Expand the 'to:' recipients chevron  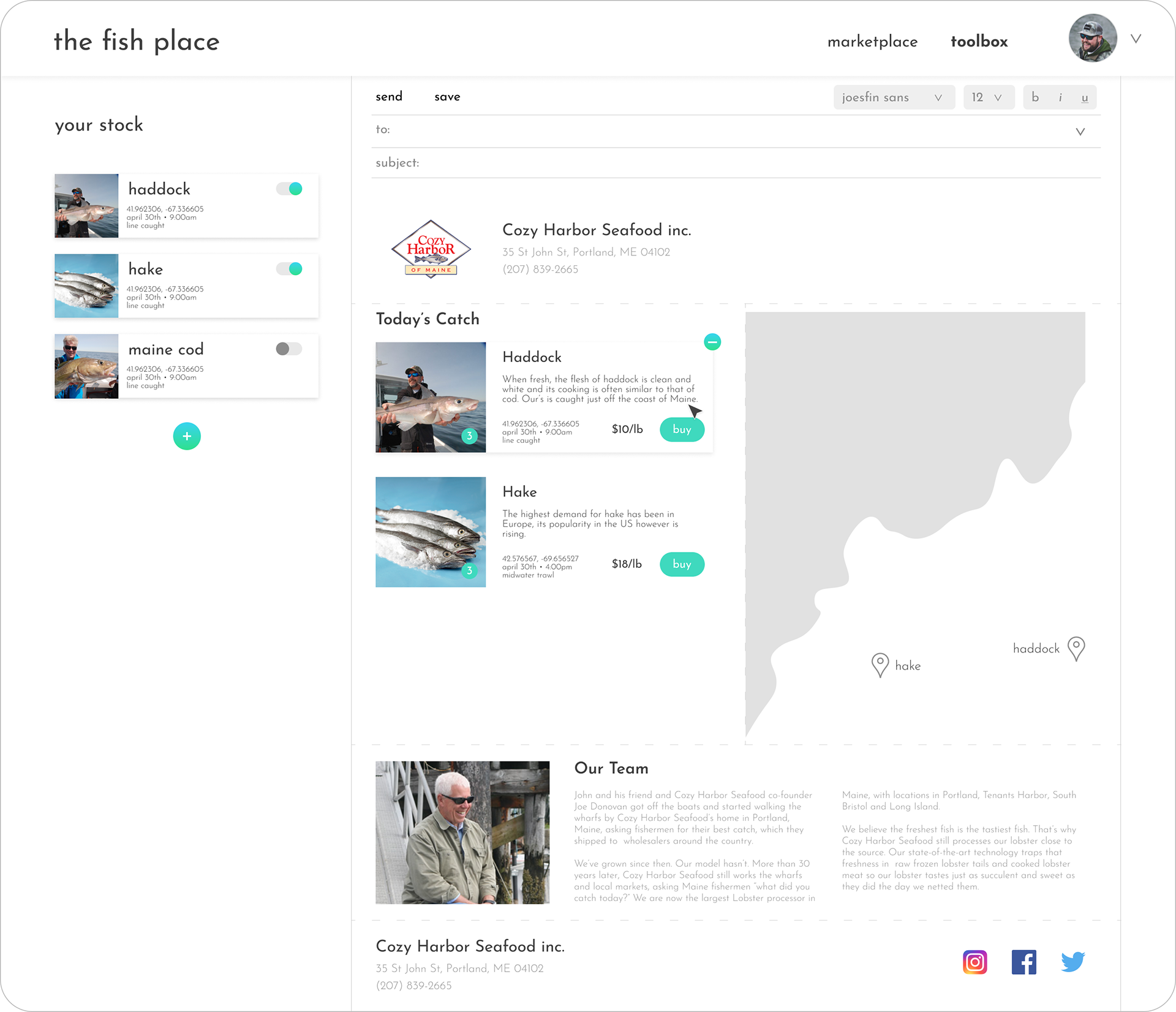coord(1080,132)
